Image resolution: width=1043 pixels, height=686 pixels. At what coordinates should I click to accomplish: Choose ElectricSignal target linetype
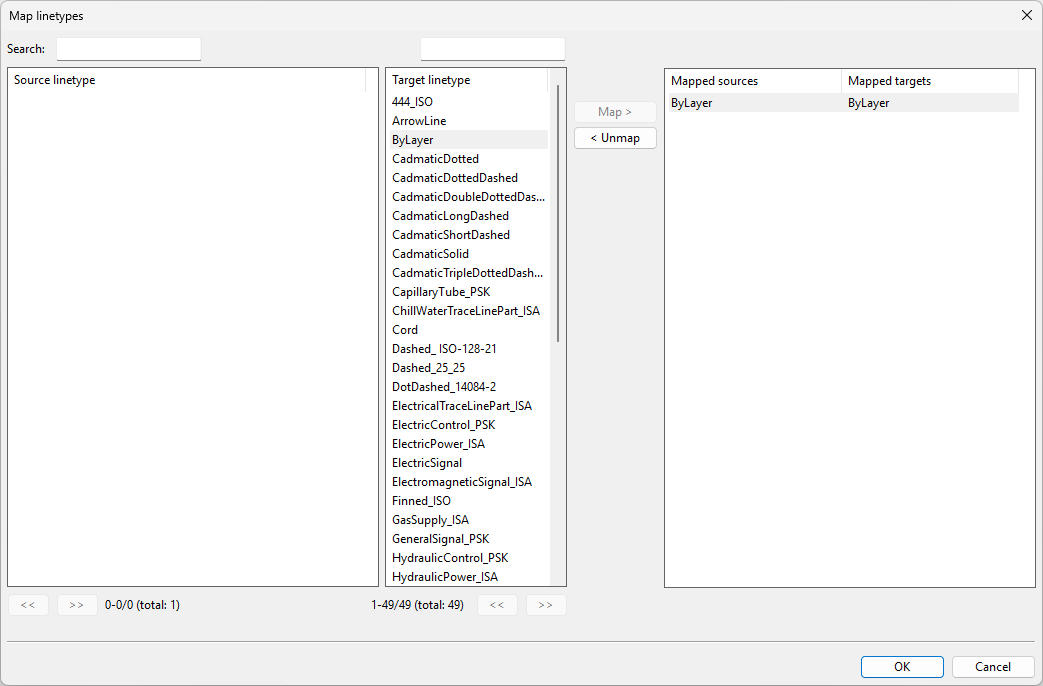click(x=427, y=463)
